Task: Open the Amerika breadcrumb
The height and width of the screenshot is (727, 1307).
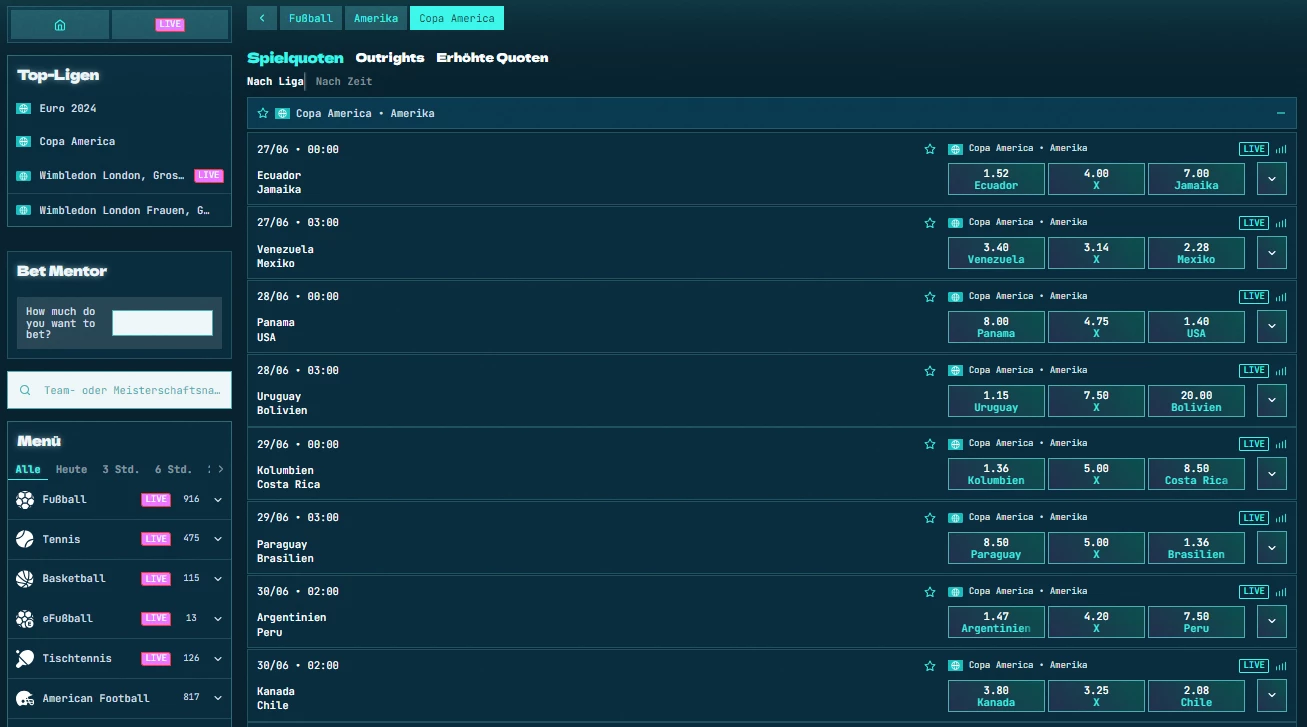Action: point(376,18)
